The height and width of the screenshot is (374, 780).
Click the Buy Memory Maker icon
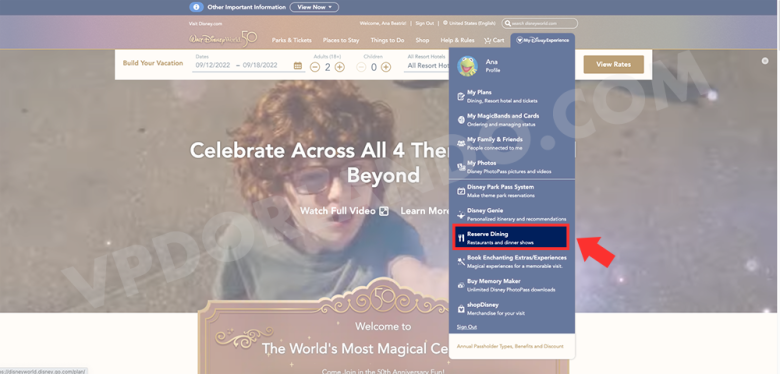click(x=461, y=285)
